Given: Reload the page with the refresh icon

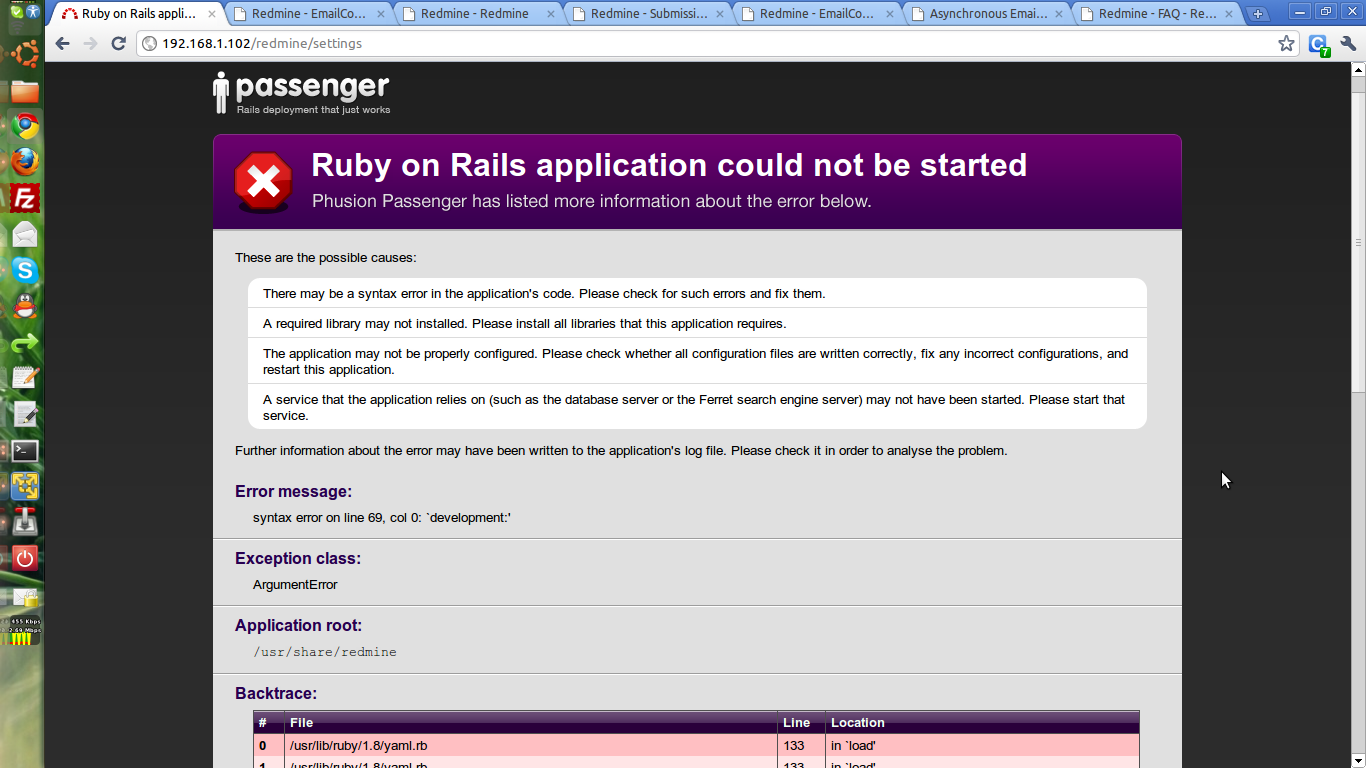Looking at the screenshot, I should pyautogui.click(x=118, y=43).
